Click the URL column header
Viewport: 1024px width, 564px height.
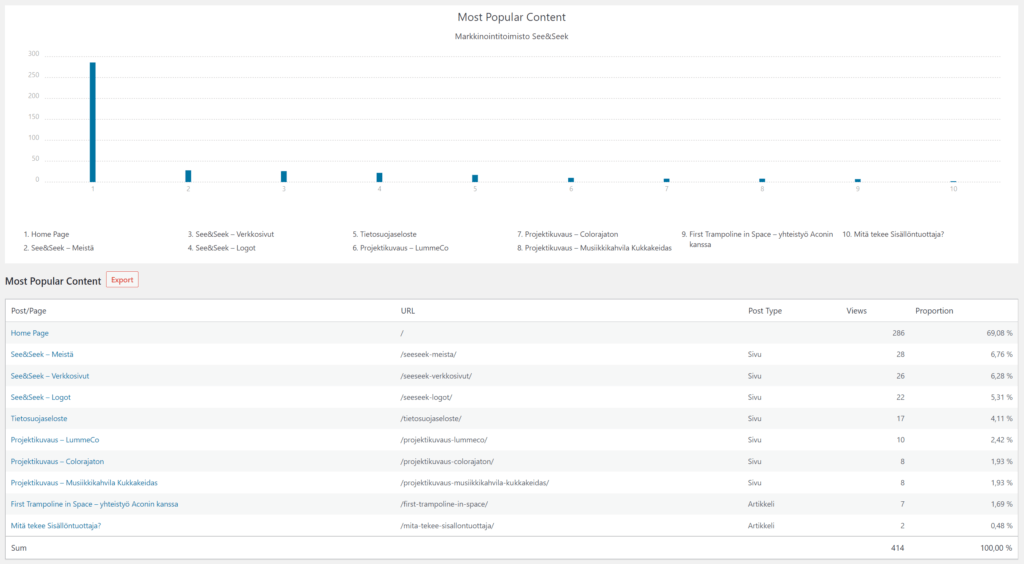coord(408,311)
